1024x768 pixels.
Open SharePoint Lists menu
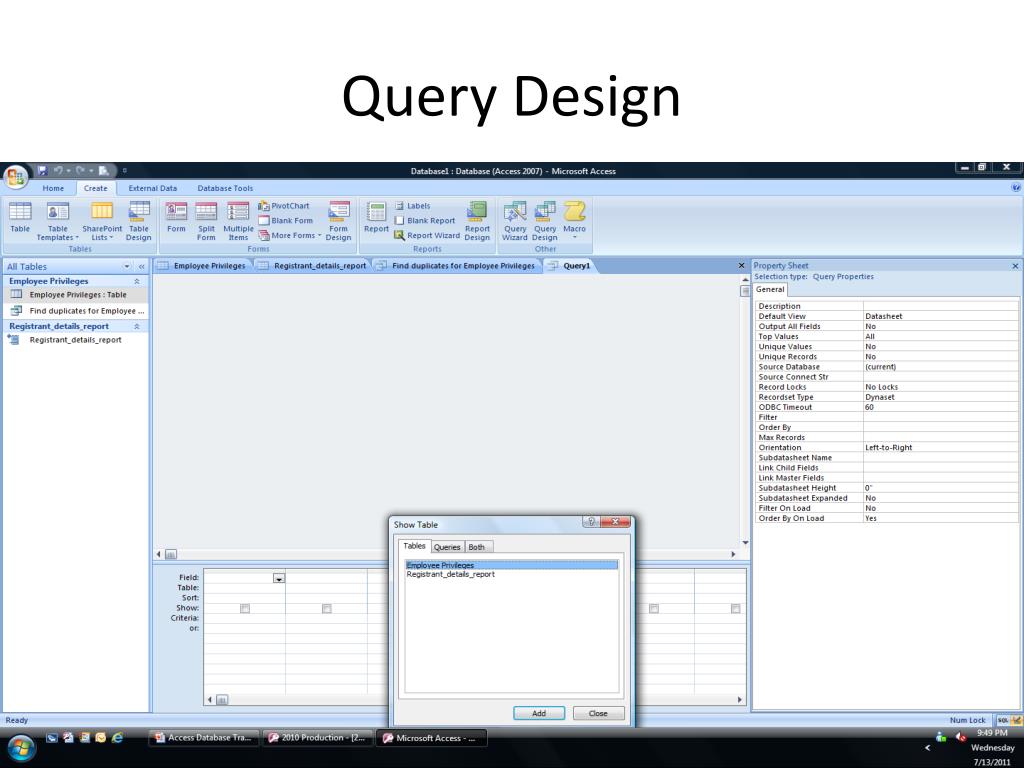click(x=102, y=221)
